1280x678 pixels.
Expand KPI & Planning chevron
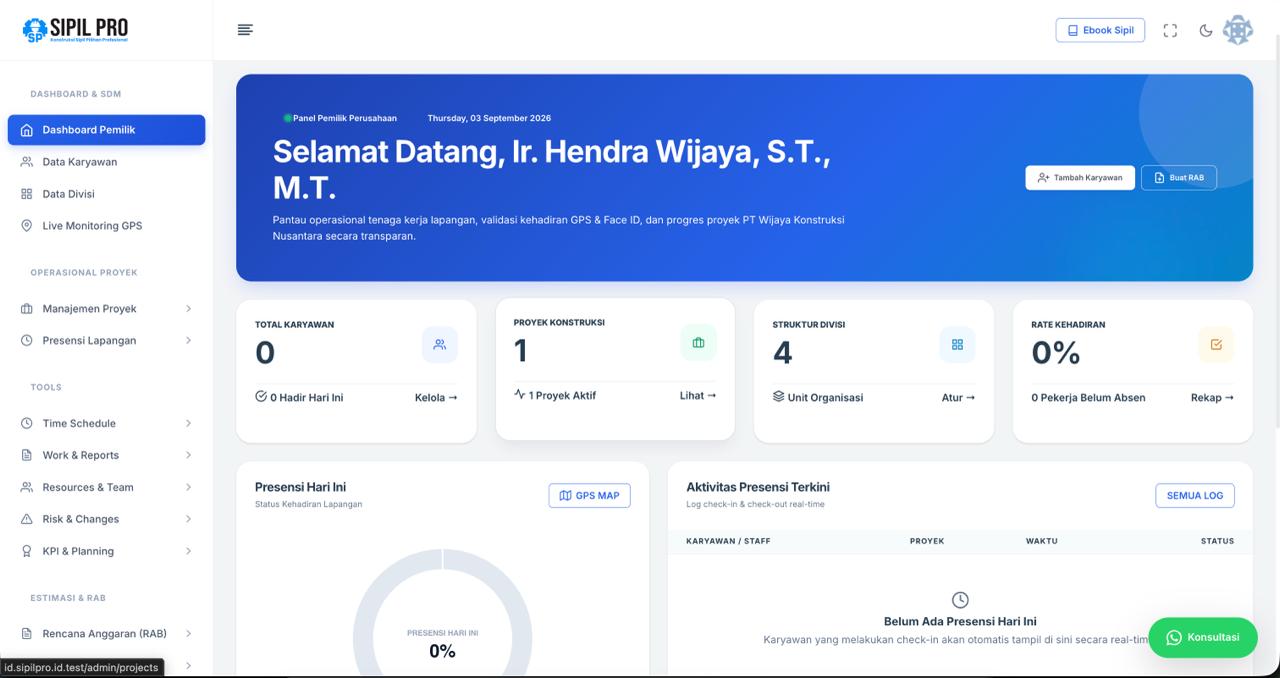188,552
